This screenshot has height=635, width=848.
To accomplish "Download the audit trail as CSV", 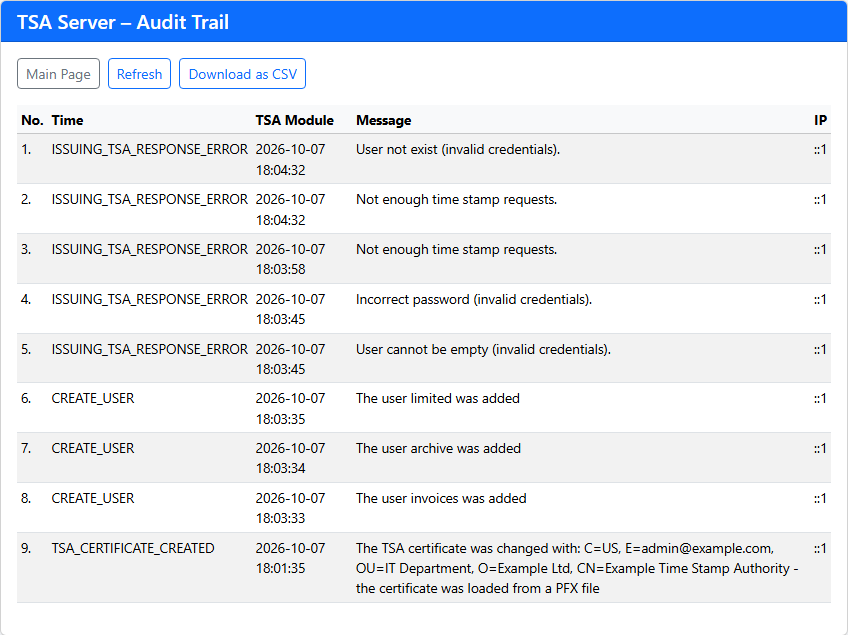I will [x=242, y=74].
